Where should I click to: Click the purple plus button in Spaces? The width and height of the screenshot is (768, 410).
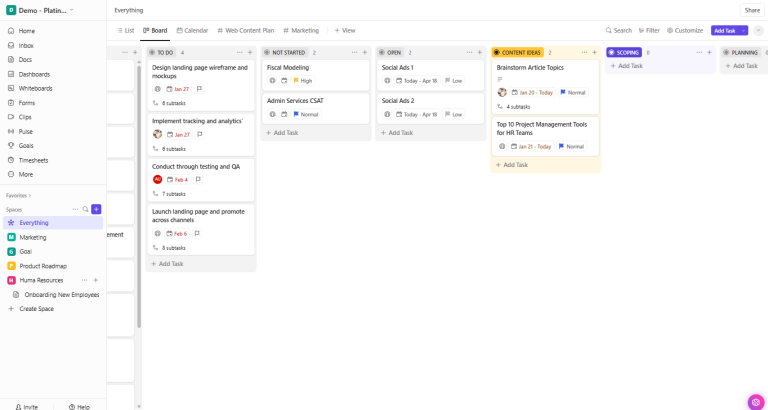(x=96, y=209)
